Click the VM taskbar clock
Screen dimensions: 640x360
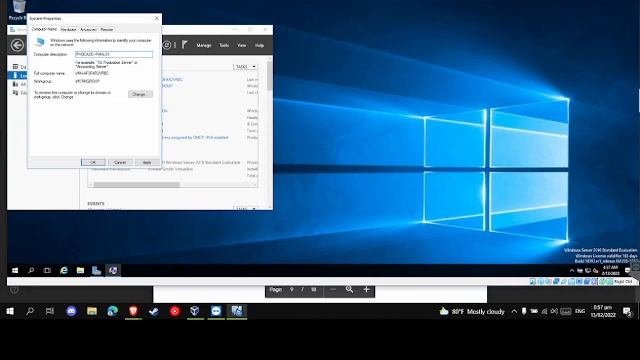[x=611, y=271]
